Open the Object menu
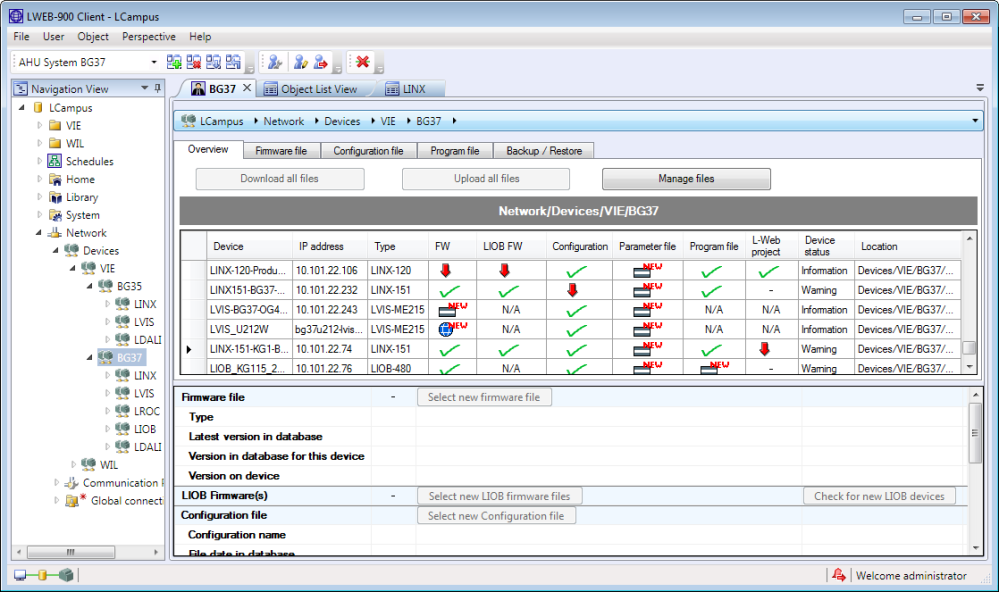This screenshot has height=592, width=1000. tap(93, 36)
